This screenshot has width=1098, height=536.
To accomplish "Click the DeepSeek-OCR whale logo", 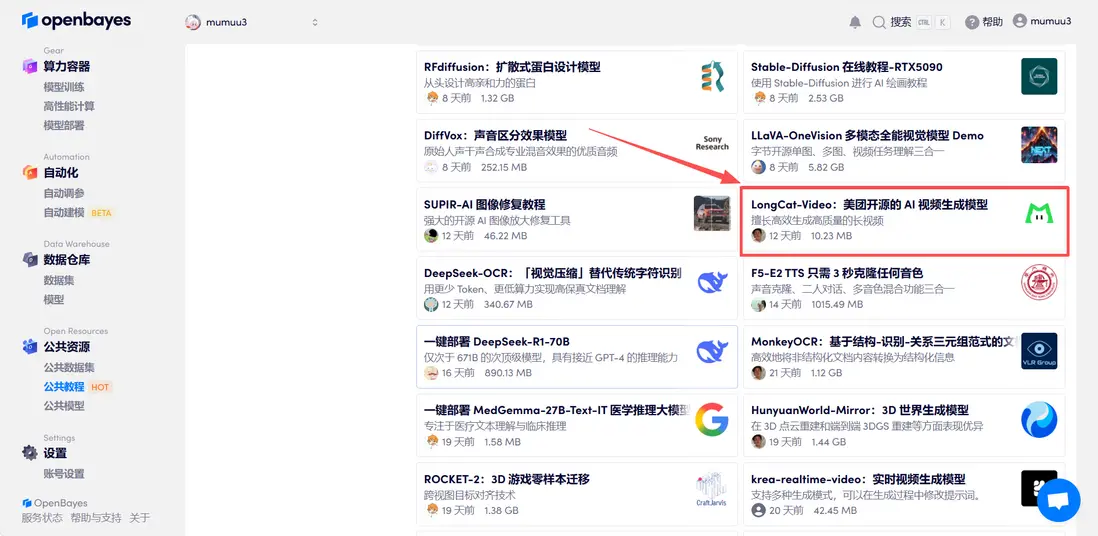I will tap(713, 282).
